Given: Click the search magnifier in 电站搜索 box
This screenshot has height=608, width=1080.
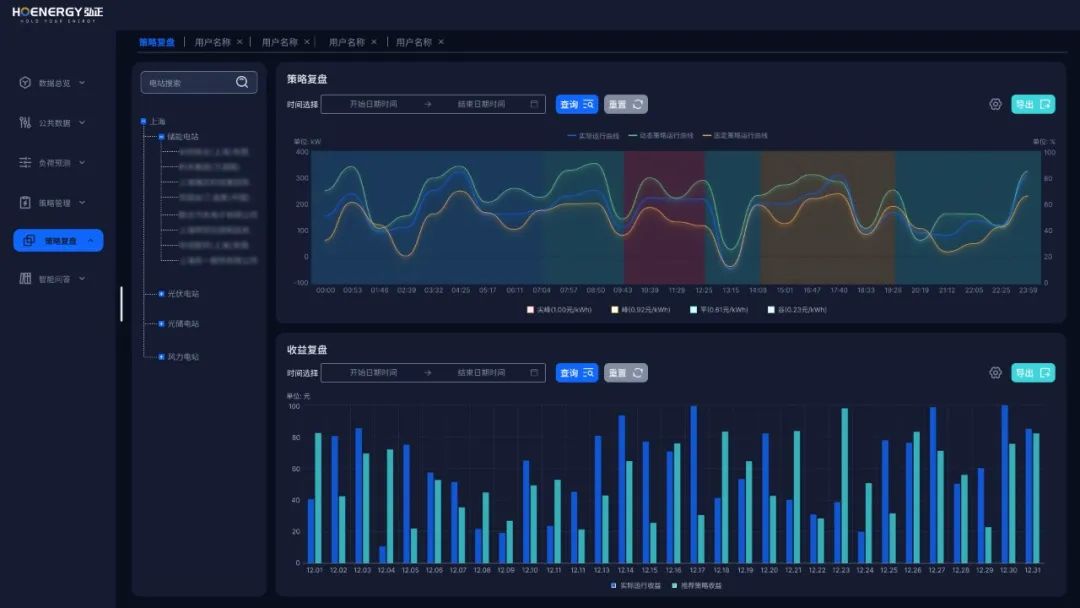Looking at the screenshot, I should [242, 83].
